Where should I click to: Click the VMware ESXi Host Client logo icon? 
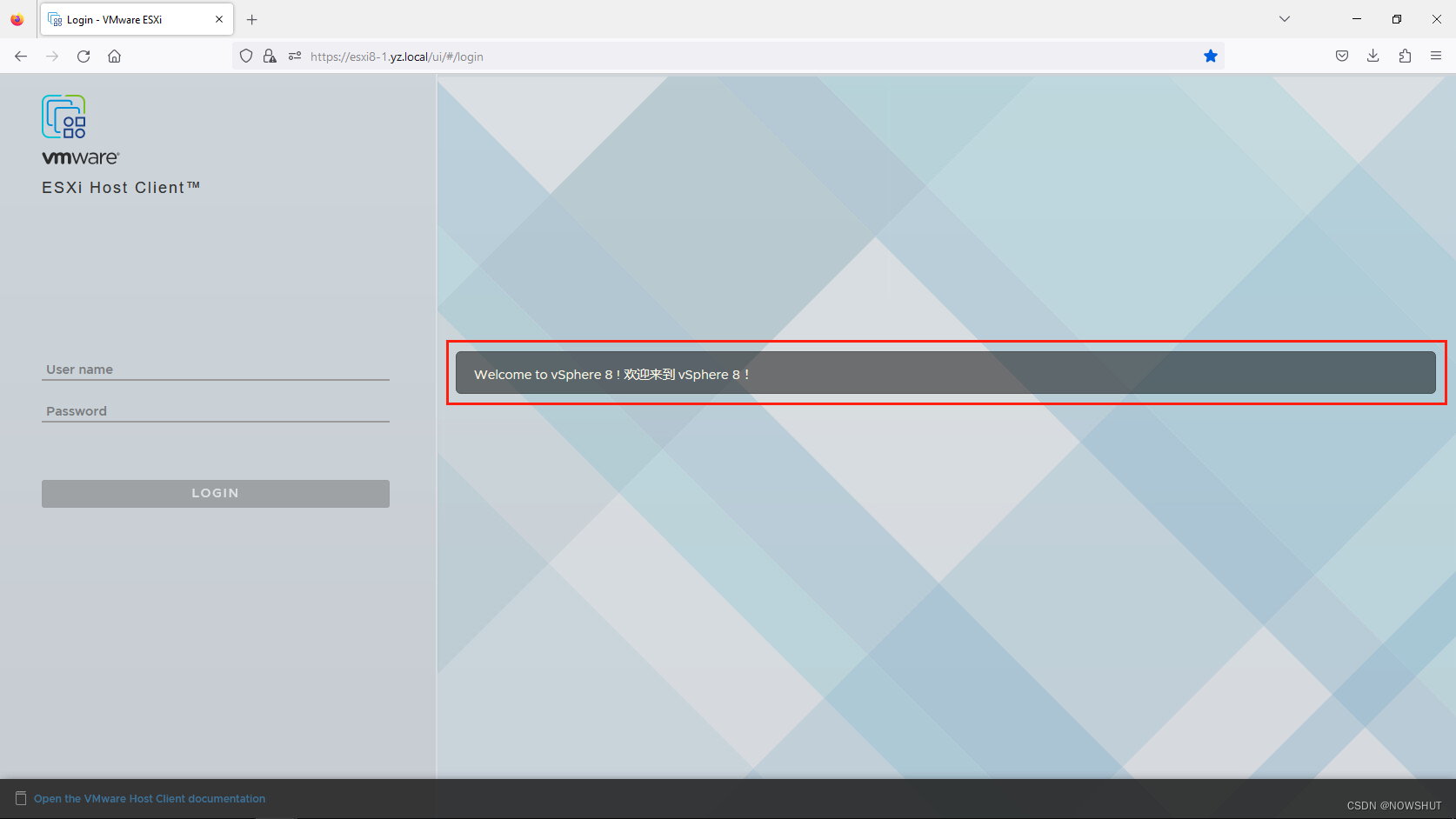click(x=63, y=117)
